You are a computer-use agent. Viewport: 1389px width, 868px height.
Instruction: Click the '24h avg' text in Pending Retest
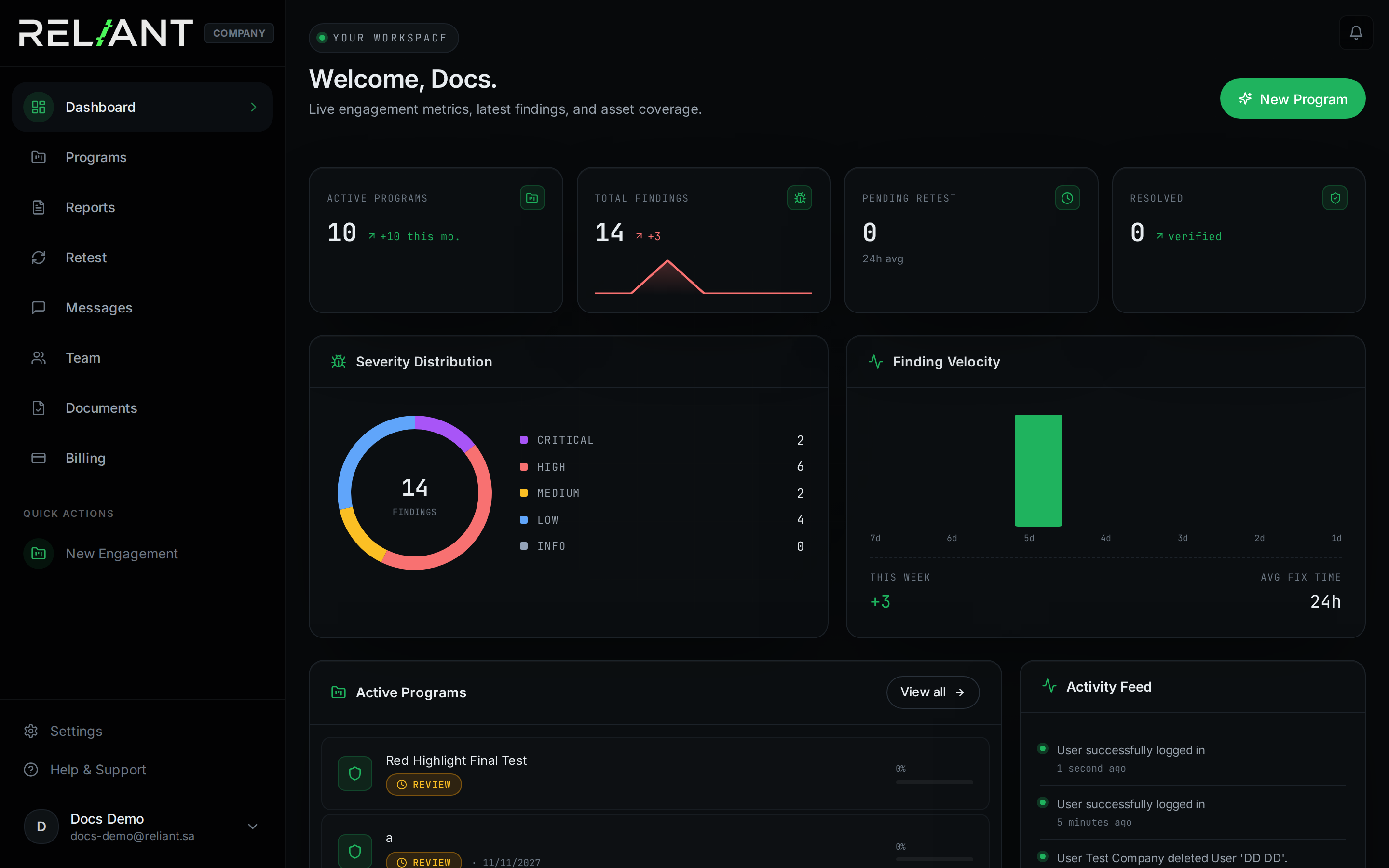tap(883, 258)
